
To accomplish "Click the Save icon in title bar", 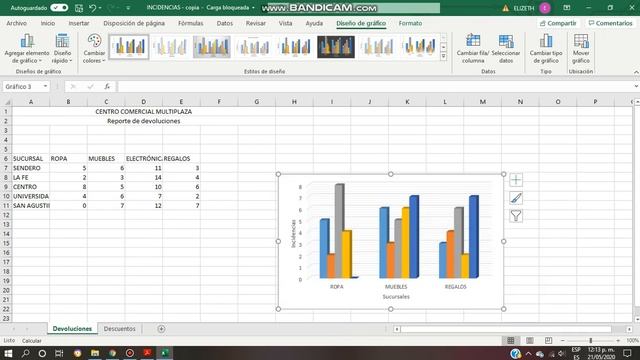I will tap(79, 8).
